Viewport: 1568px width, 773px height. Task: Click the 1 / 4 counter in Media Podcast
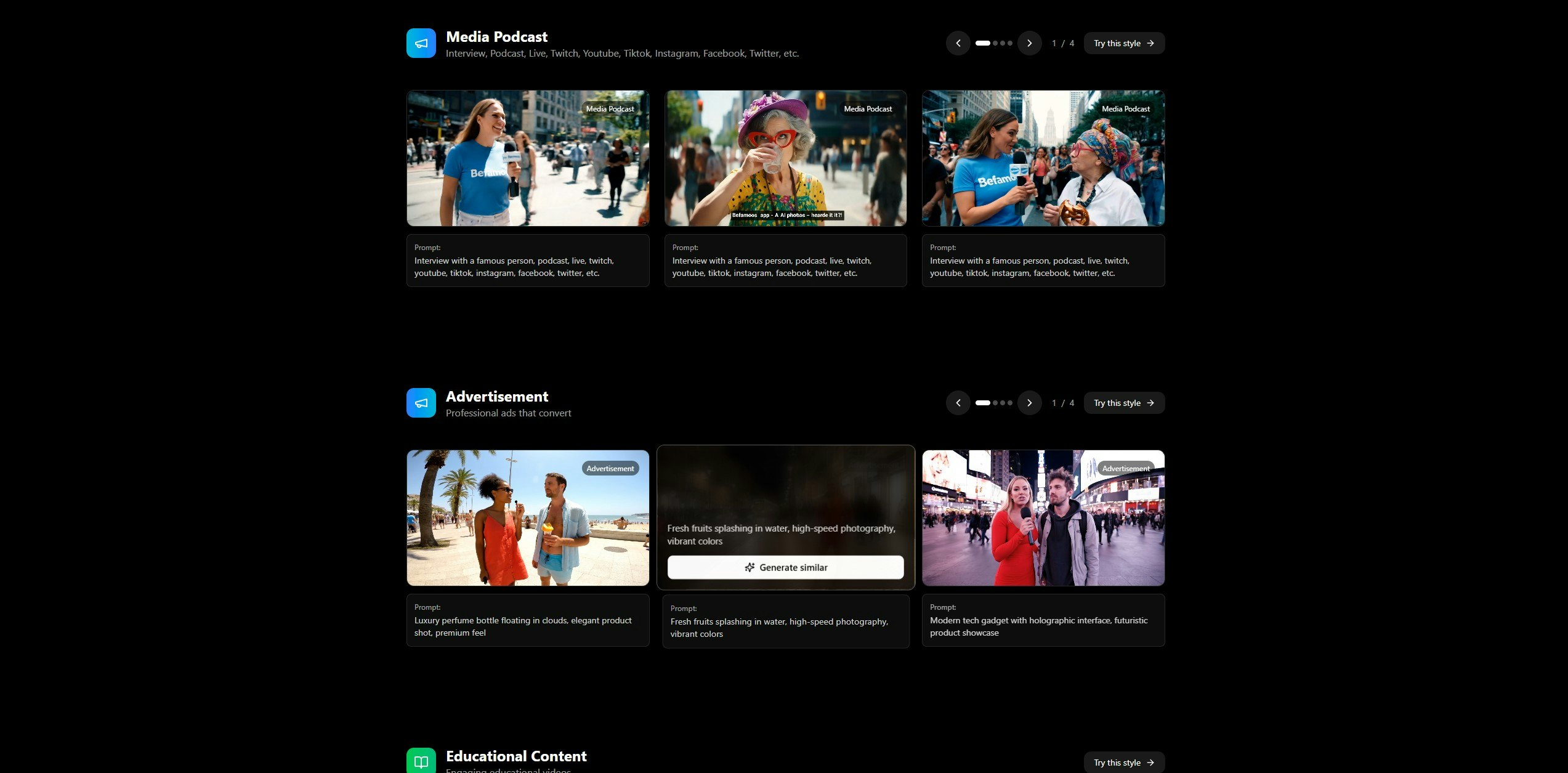(x=1063, y=43)
